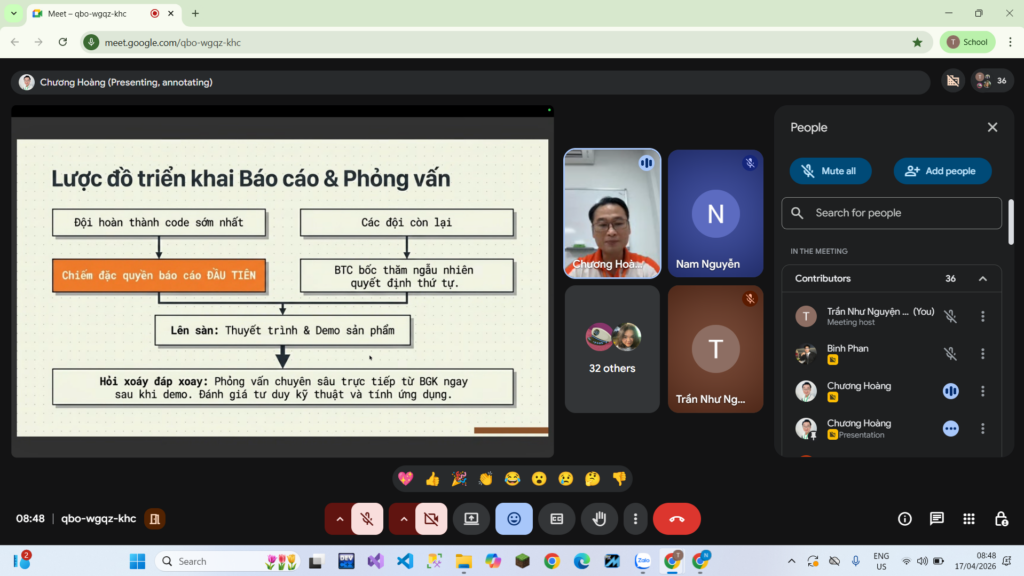
Task: Open the chat with everyone panel
Action: coord(936,519)
